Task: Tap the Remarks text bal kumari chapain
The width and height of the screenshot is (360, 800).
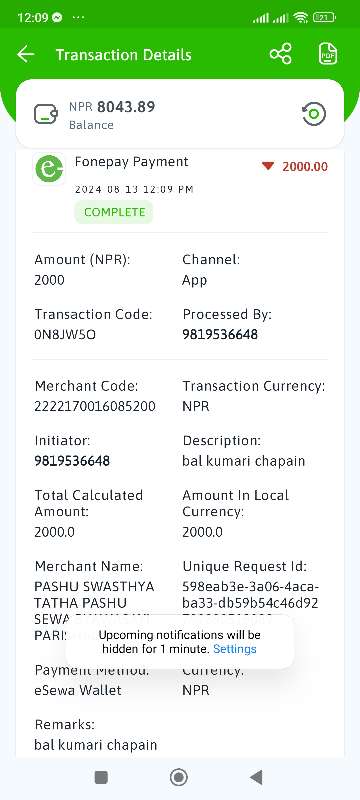Action: coord(95,745)
